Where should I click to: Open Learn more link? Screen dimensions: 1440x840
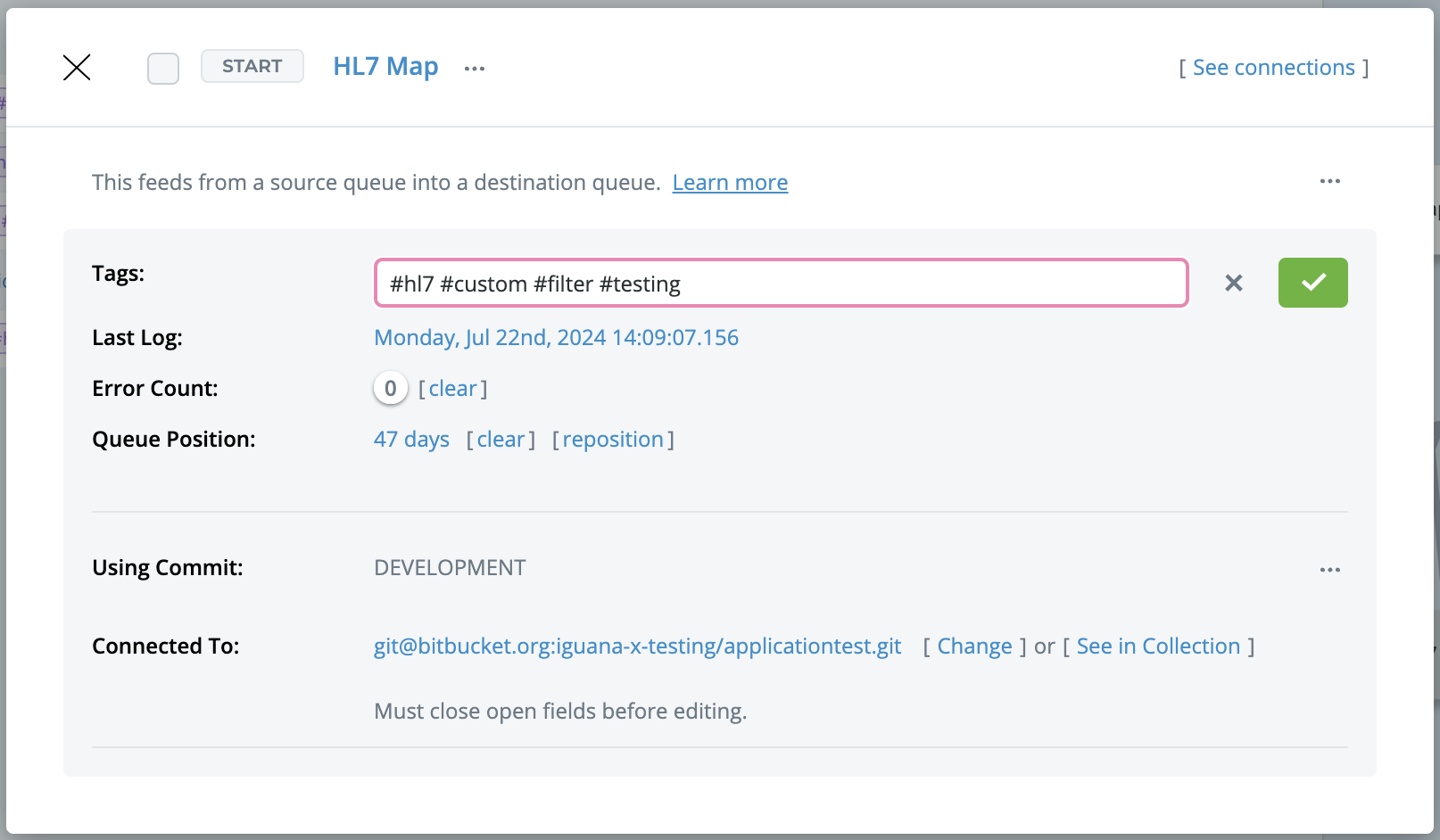[730, 183]
